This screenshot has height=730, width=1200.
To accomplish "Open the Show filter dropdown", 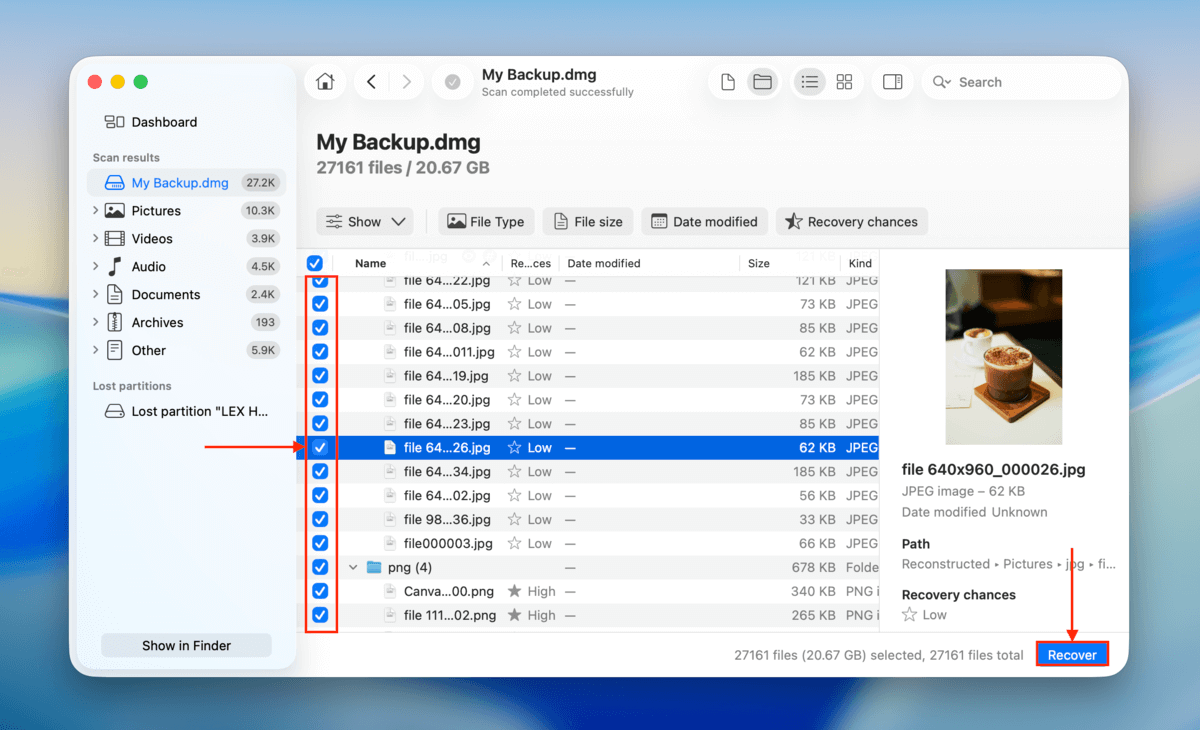I will point(364,221).
